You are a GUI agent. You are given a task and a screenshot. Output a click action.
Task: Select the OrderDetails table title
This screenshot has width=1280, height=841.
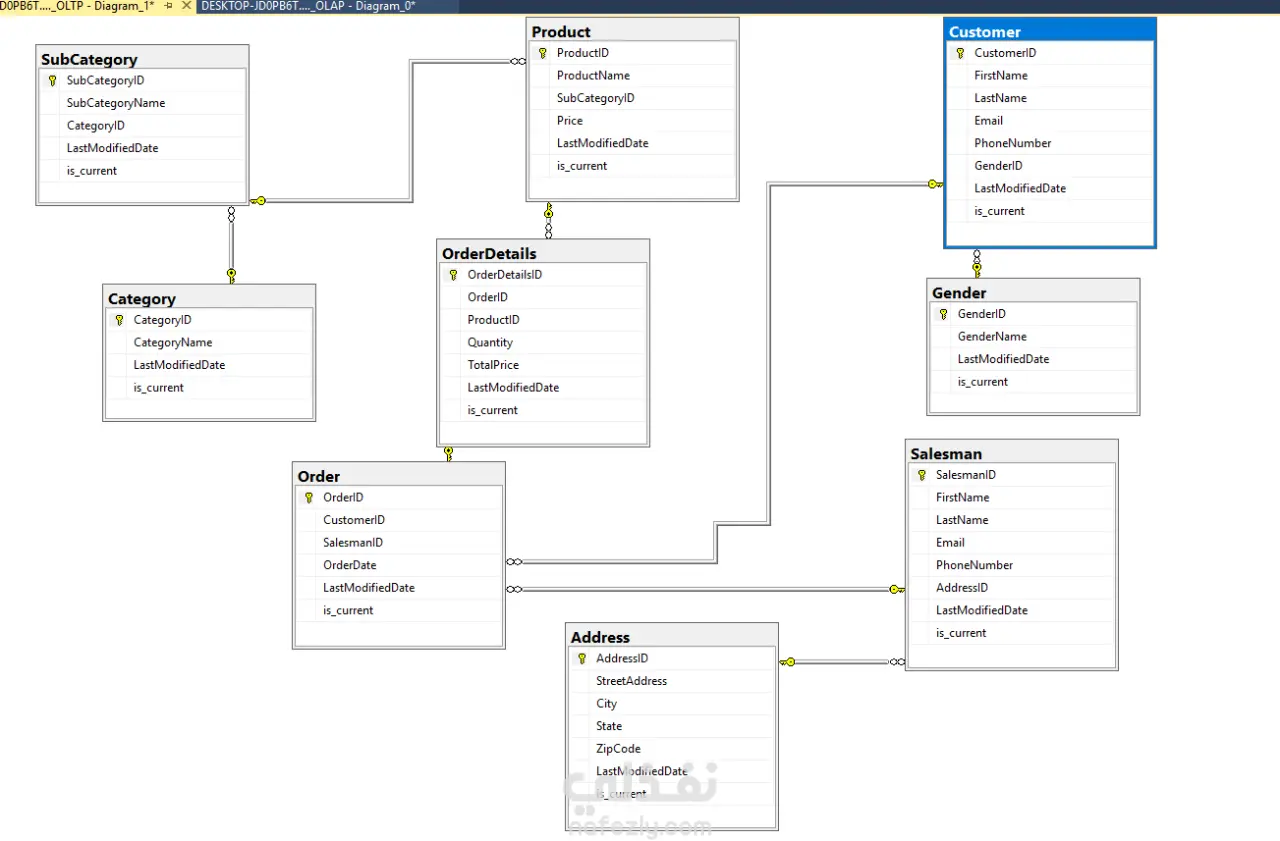click(x=489, y=254)
